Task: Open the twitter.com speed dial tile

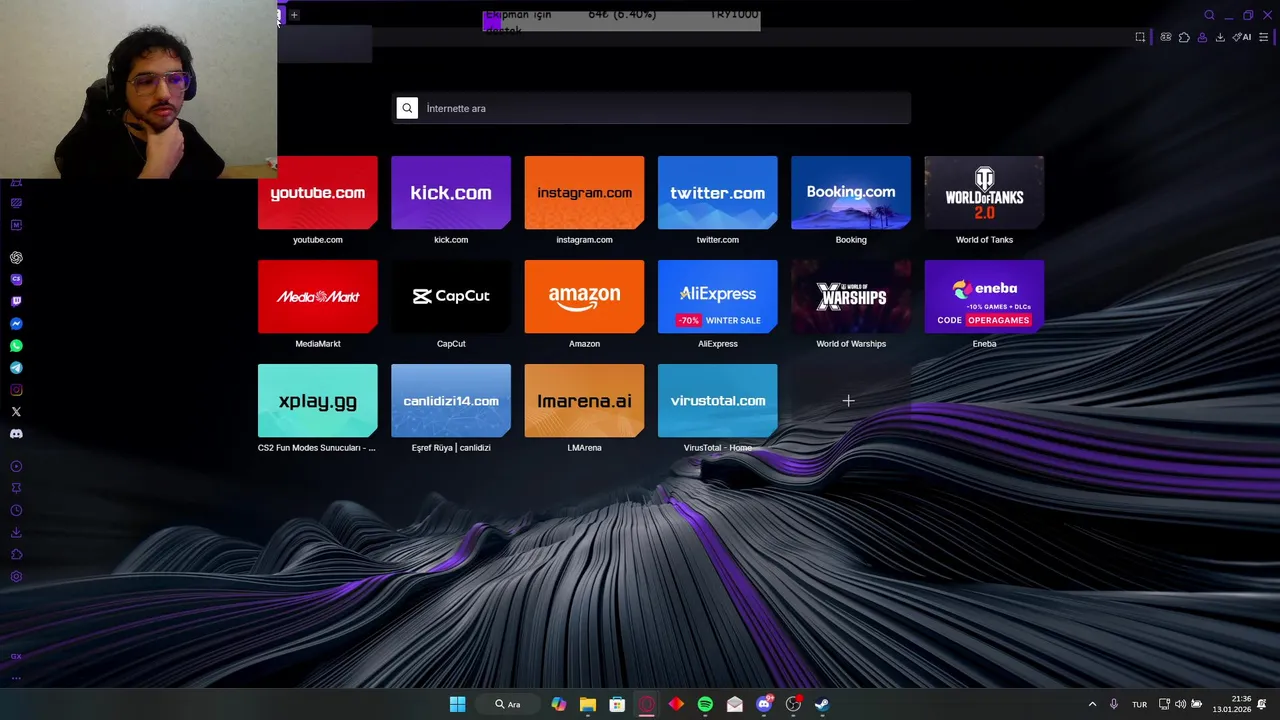Action: (718, 193)
